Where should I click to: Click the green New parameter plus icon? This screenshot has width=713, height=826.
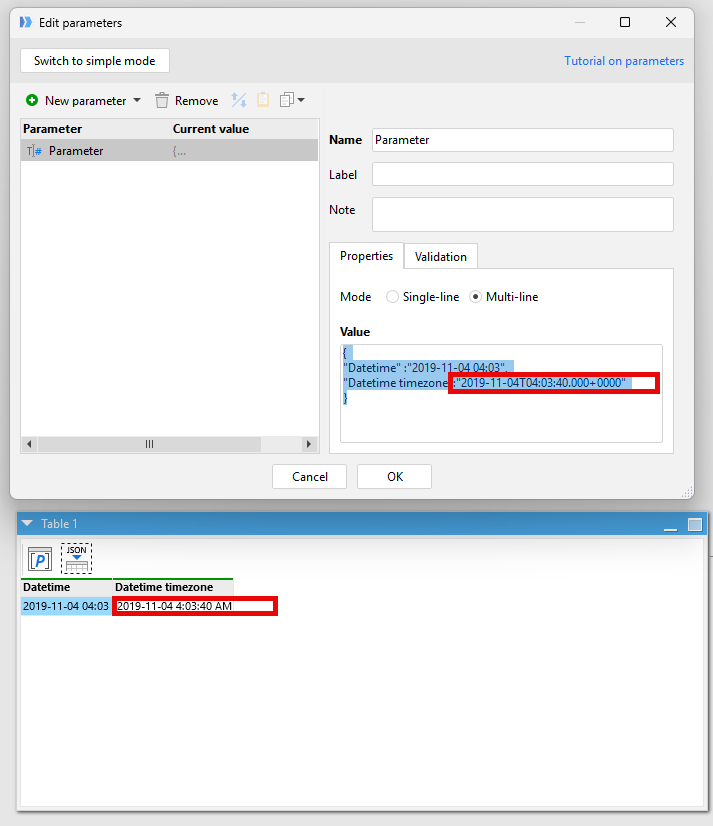(32, 101)
